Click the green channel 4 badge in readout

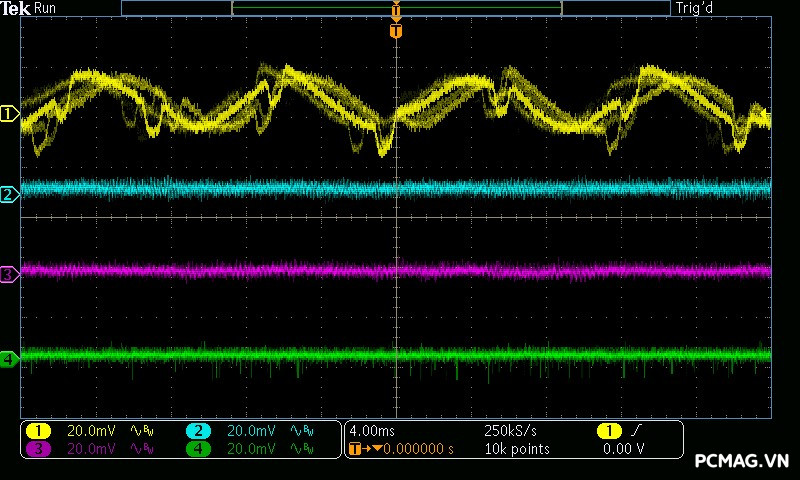(198, 449)
